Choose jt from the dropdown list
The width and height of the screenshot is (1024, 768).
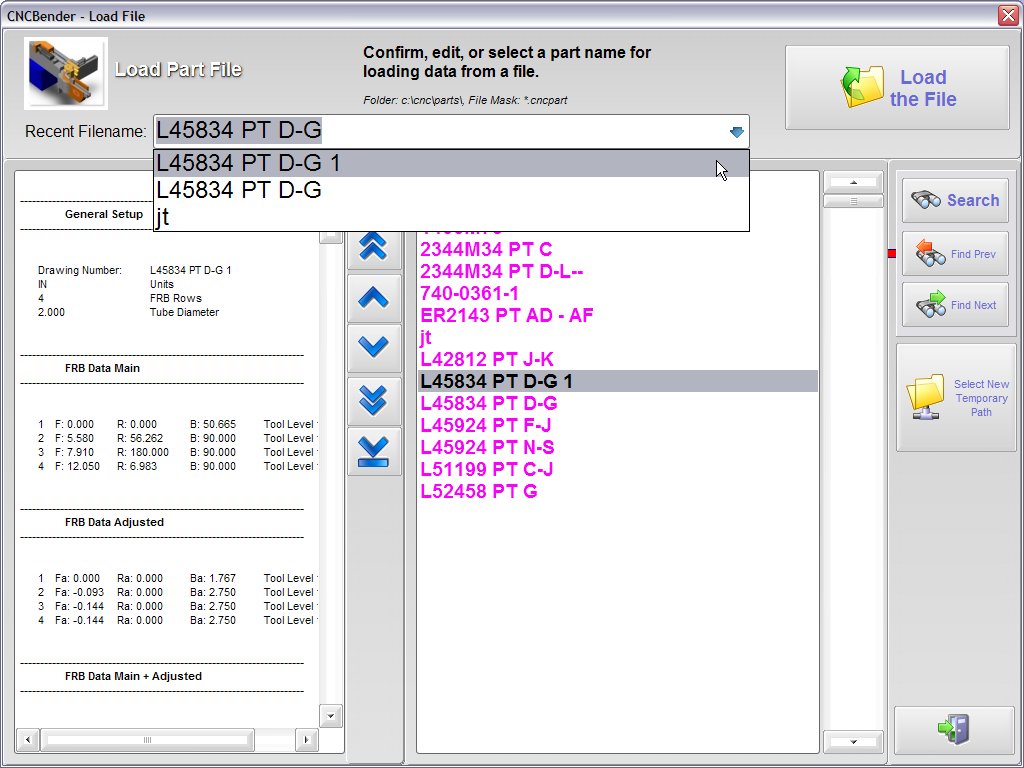[450, 217]
